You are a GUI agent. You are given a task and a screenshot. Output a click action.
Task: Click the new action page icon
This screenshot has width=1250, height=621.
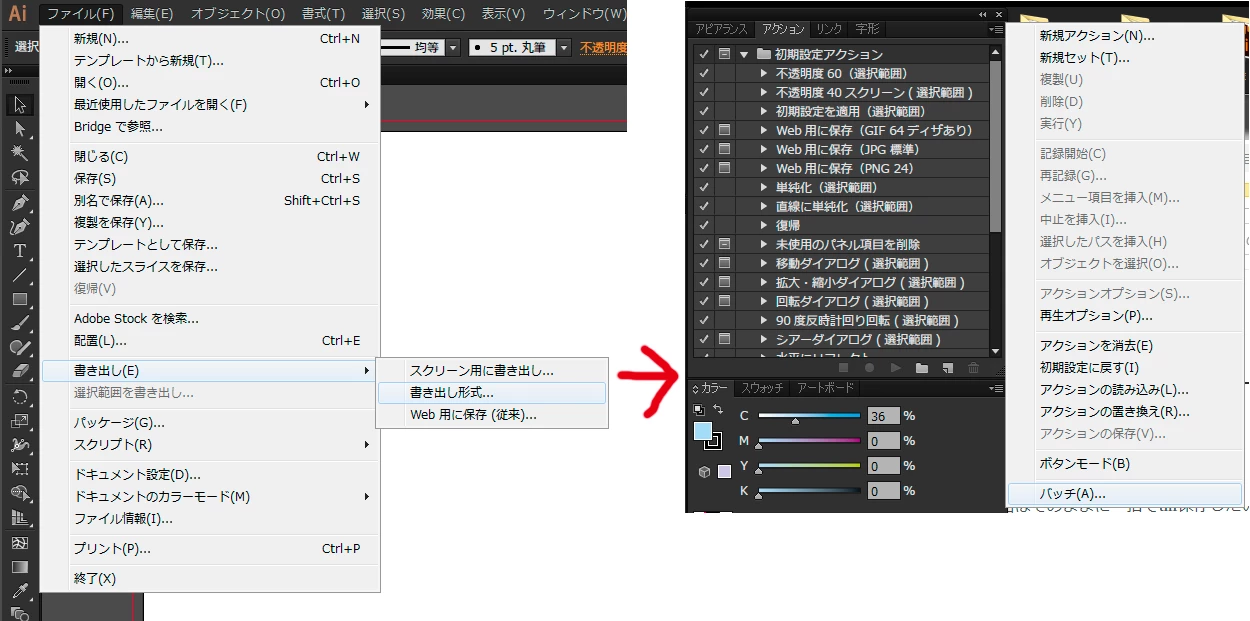pos(947,368)
